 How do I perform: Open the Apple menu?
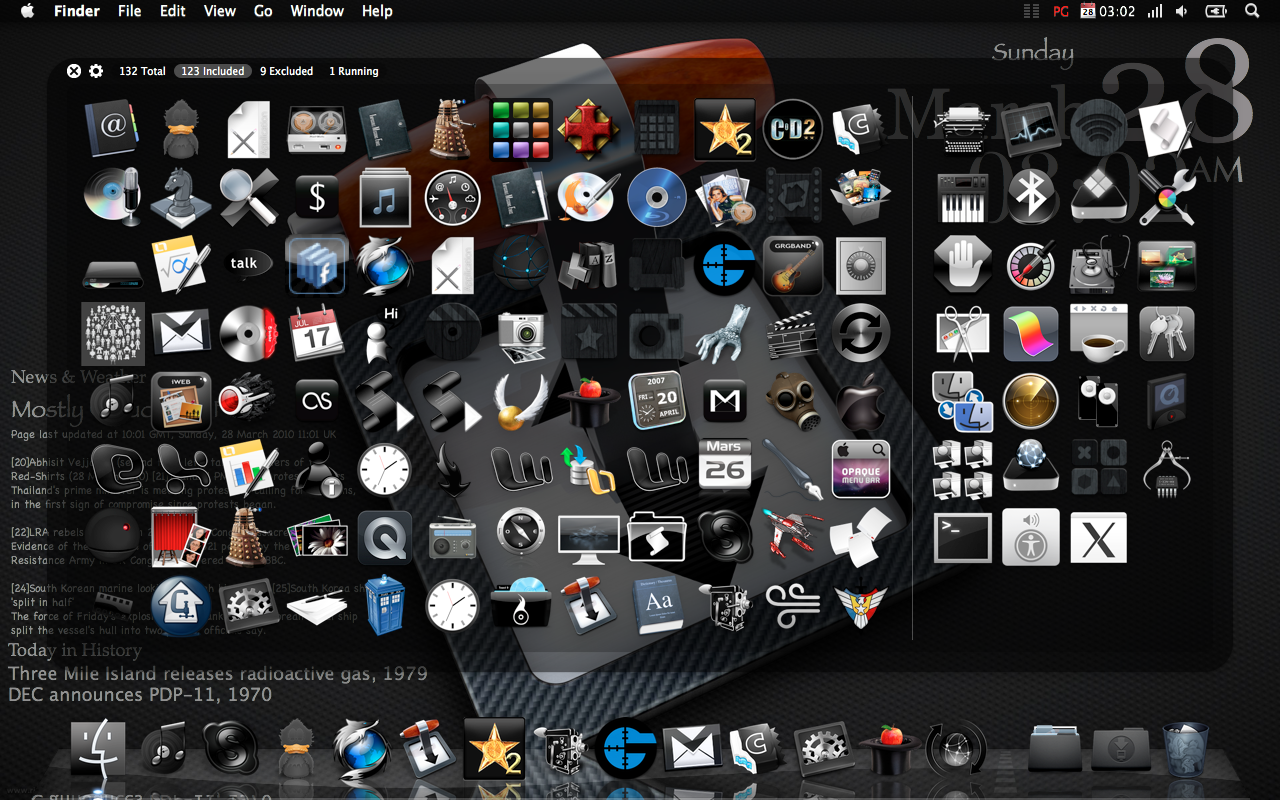(x=27, y=11)
